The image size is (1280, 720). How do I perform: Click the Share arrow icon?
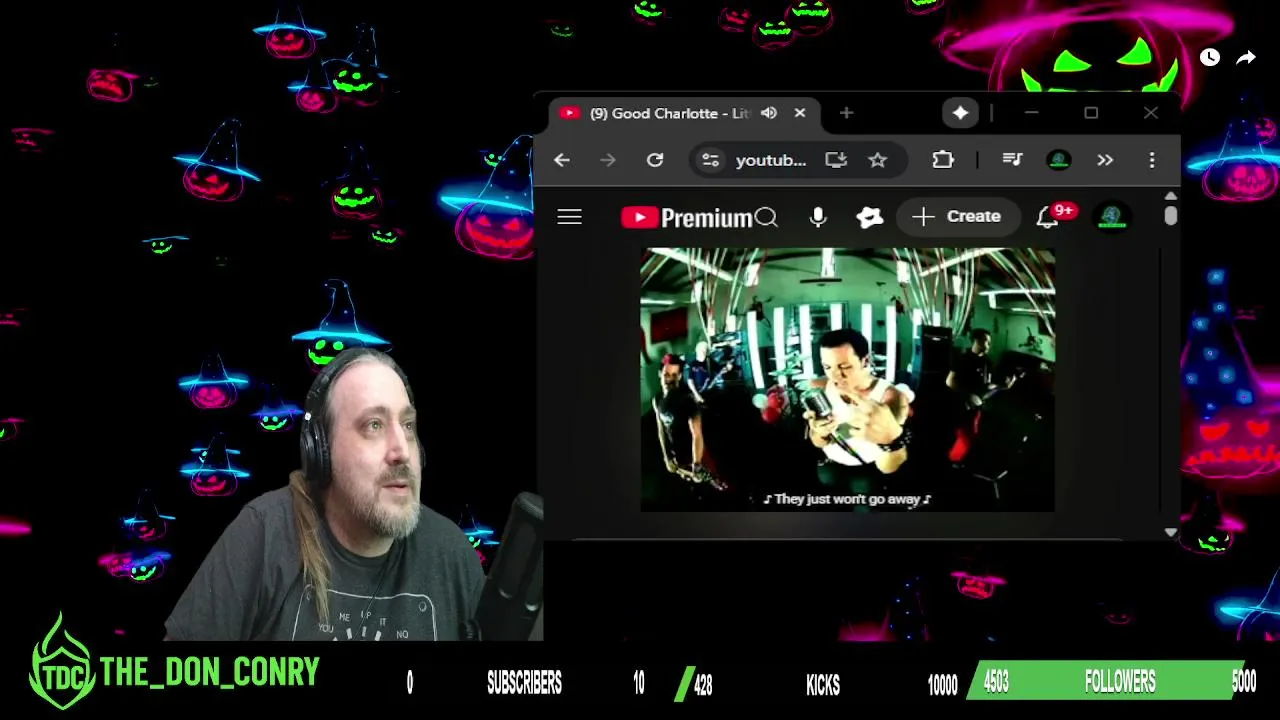point(1246,58)
